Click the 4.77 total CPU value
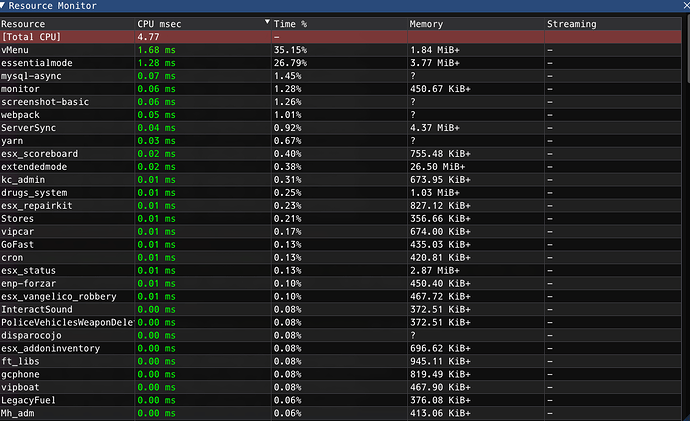 pyautogui.click(x=148, y=37)
